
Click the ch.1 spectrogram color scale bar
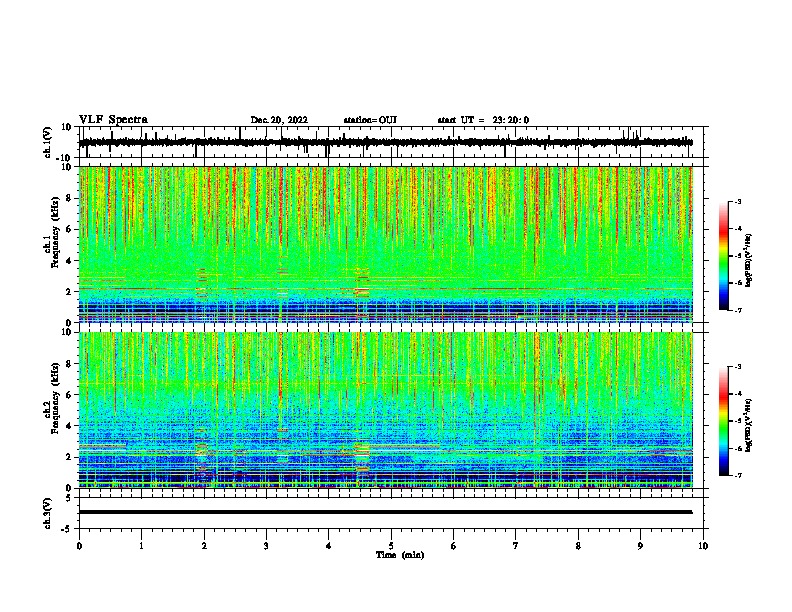coord(724,256)
